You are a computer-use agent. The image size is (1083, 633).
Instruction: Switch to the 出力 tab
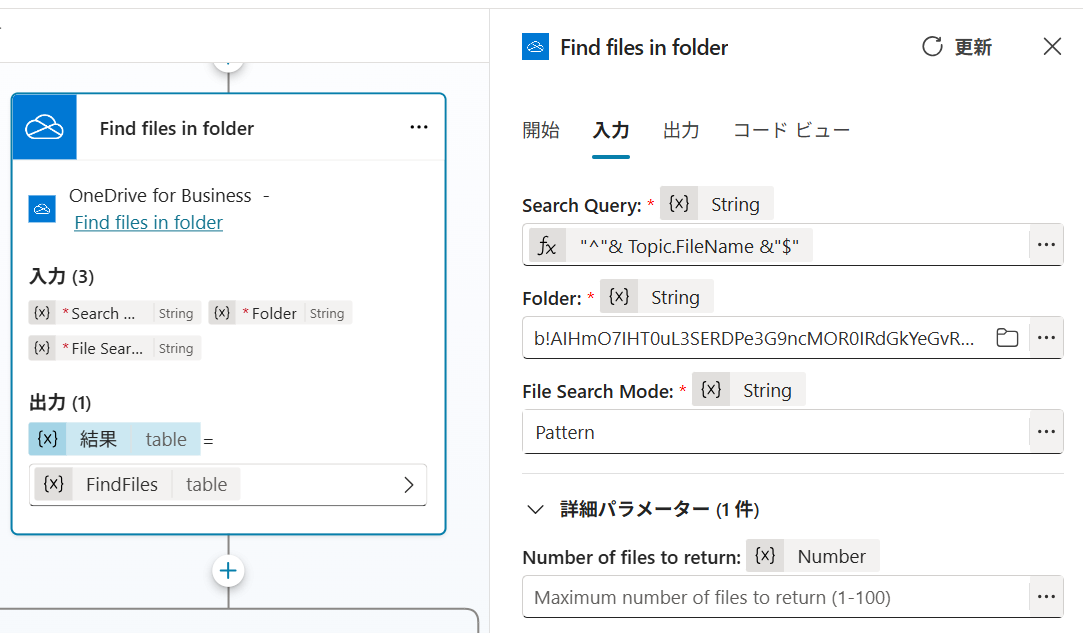click(x=681, y=130)
